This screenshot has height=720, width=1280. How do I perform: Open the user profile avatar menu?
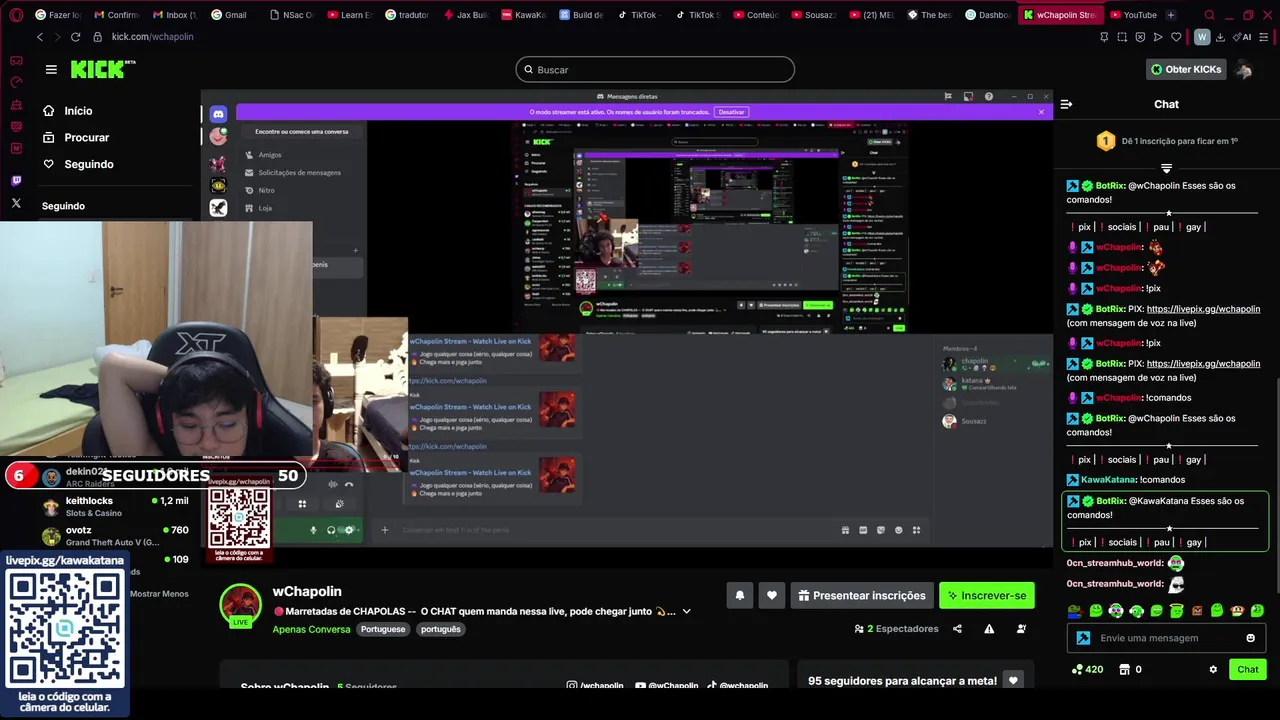pos(1244,69)
